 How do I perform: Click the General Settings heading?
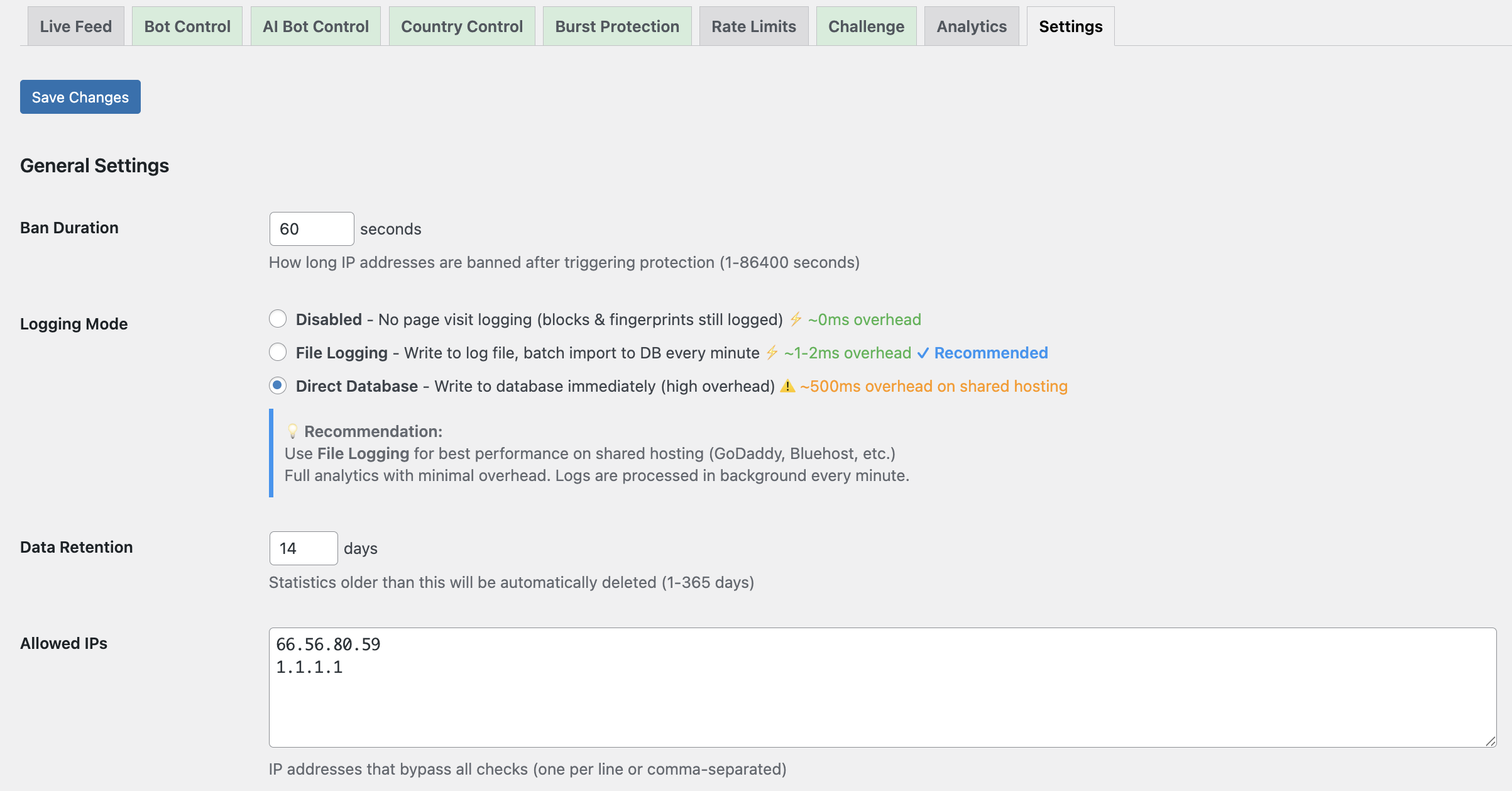94,165
